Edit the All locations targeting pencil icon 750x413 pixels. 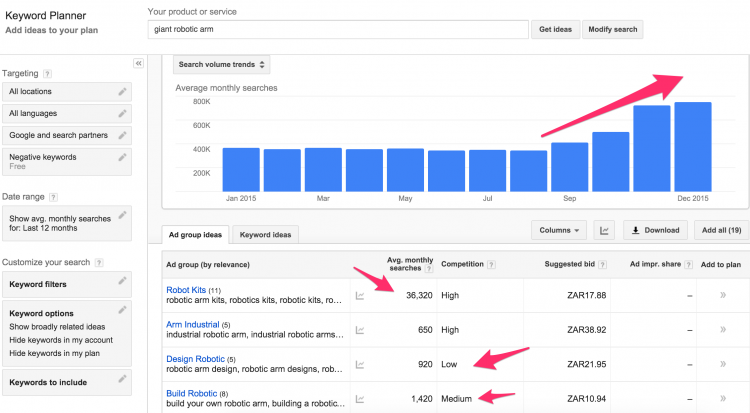coord(122,91)
